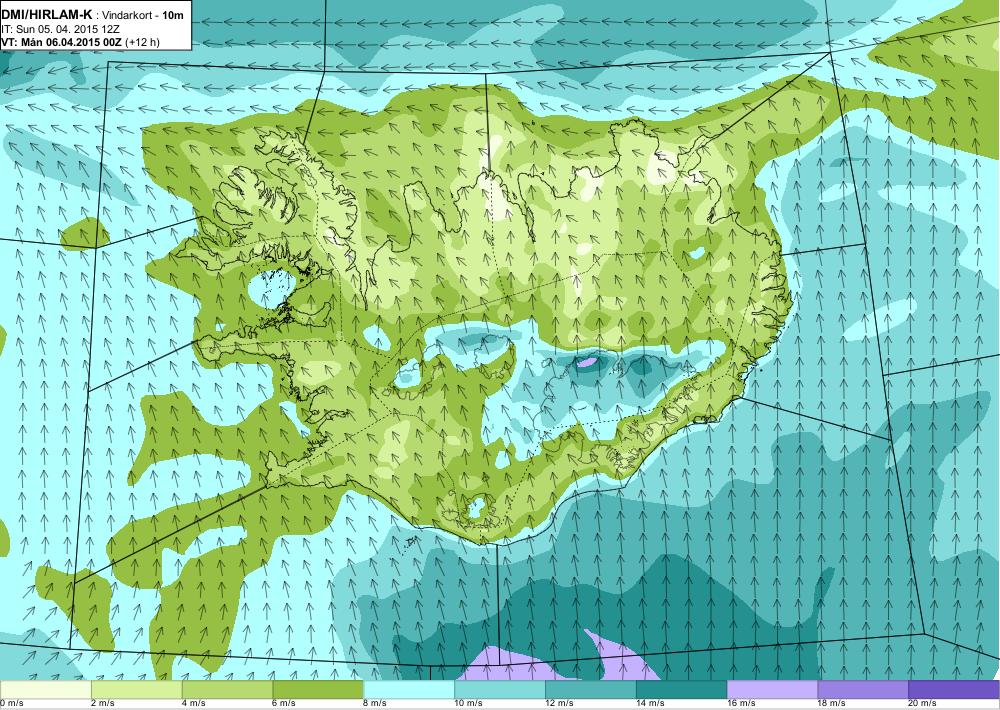The image size is (1000, 710).
Task: Click the "6 m/s" legend label
Action: [284, 704]
